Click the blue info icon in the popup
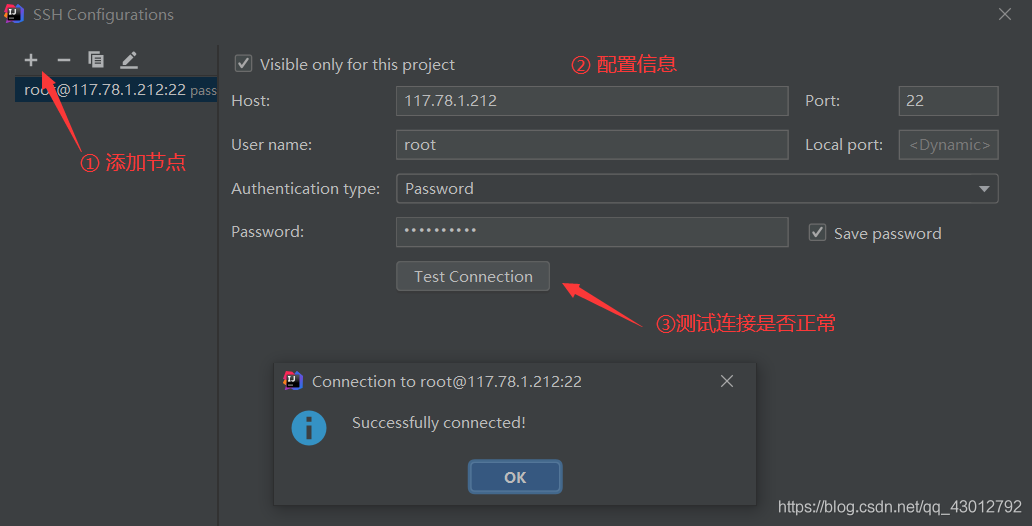Screen dimensions: 1032x526 coord(309,428)
